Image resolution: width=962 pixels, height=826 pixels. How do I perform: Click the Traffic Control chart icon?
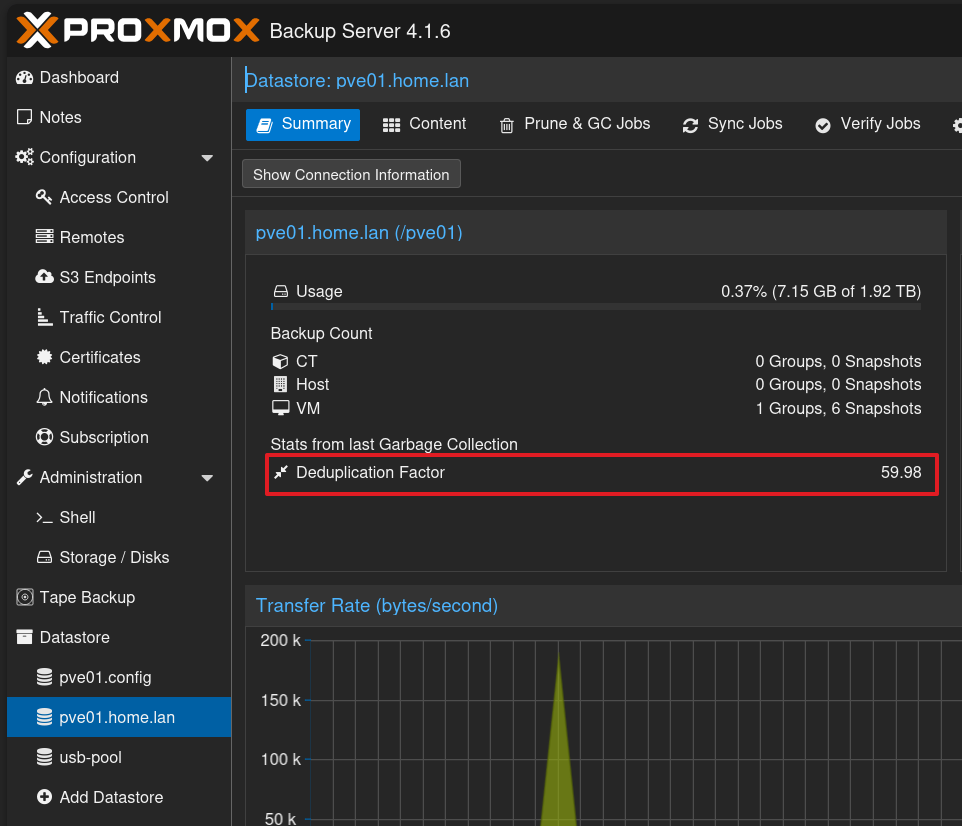pos(44,318)
